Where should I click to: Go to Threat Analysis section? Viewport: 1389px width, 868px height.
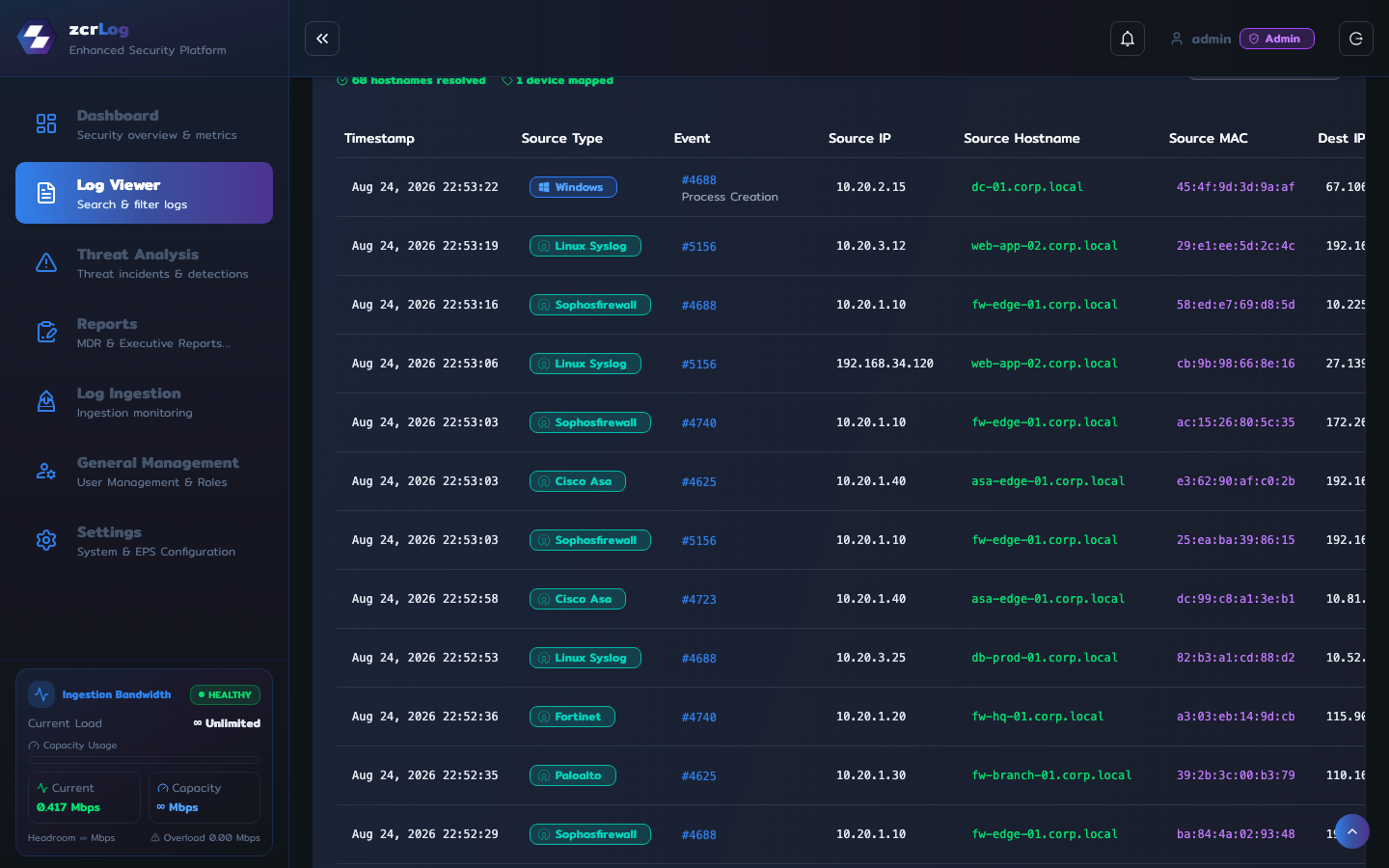pyautogui.click(x=144, y=262)
